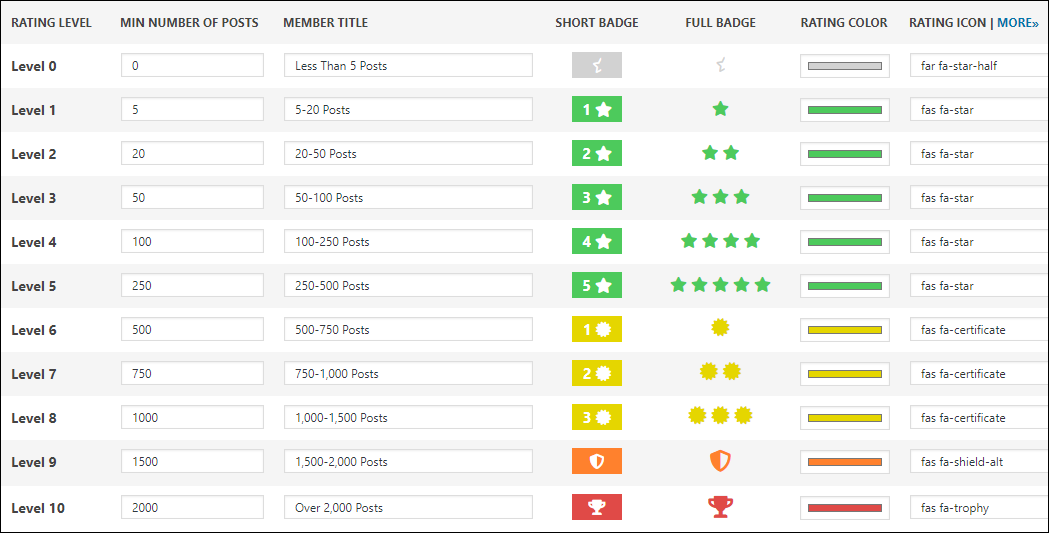Screen dimensions: 1049x533
Task: Click the 'Less Than 5 Posts' title field
Action: click(408, 66)
